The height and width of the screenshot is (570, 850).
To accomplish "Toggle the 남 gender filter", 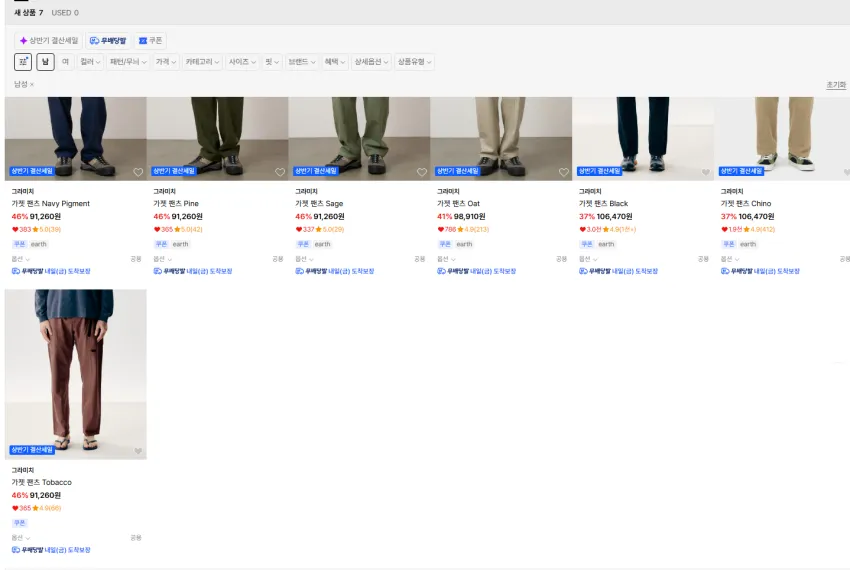I will tap(46, 62).
